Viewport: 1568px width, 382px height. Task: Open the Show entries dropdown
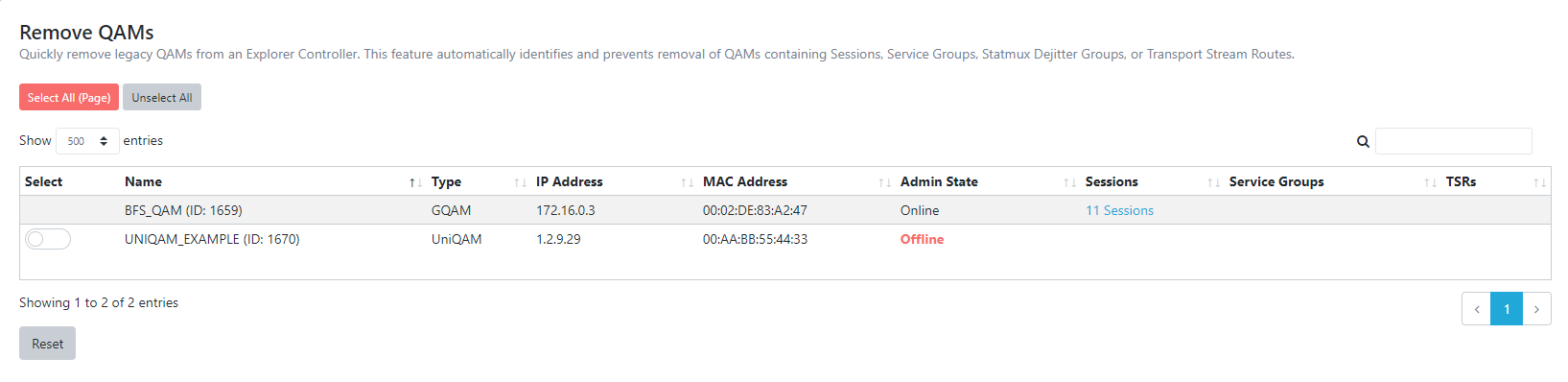(87, 141)
